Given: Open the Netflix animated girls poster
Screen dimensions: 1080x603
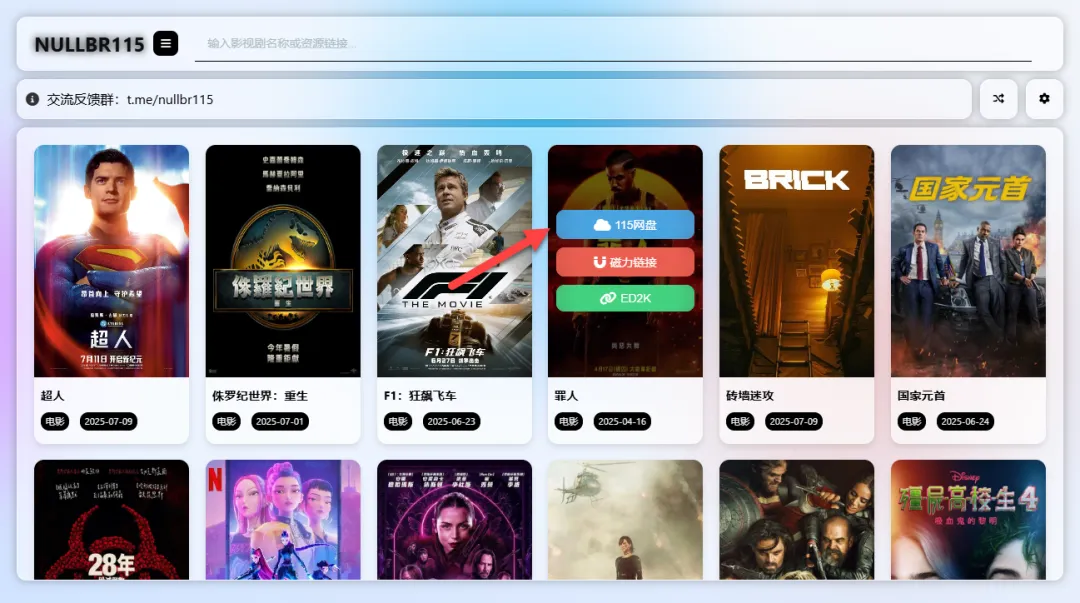Looking at the screenshot, I should point(283,520).
